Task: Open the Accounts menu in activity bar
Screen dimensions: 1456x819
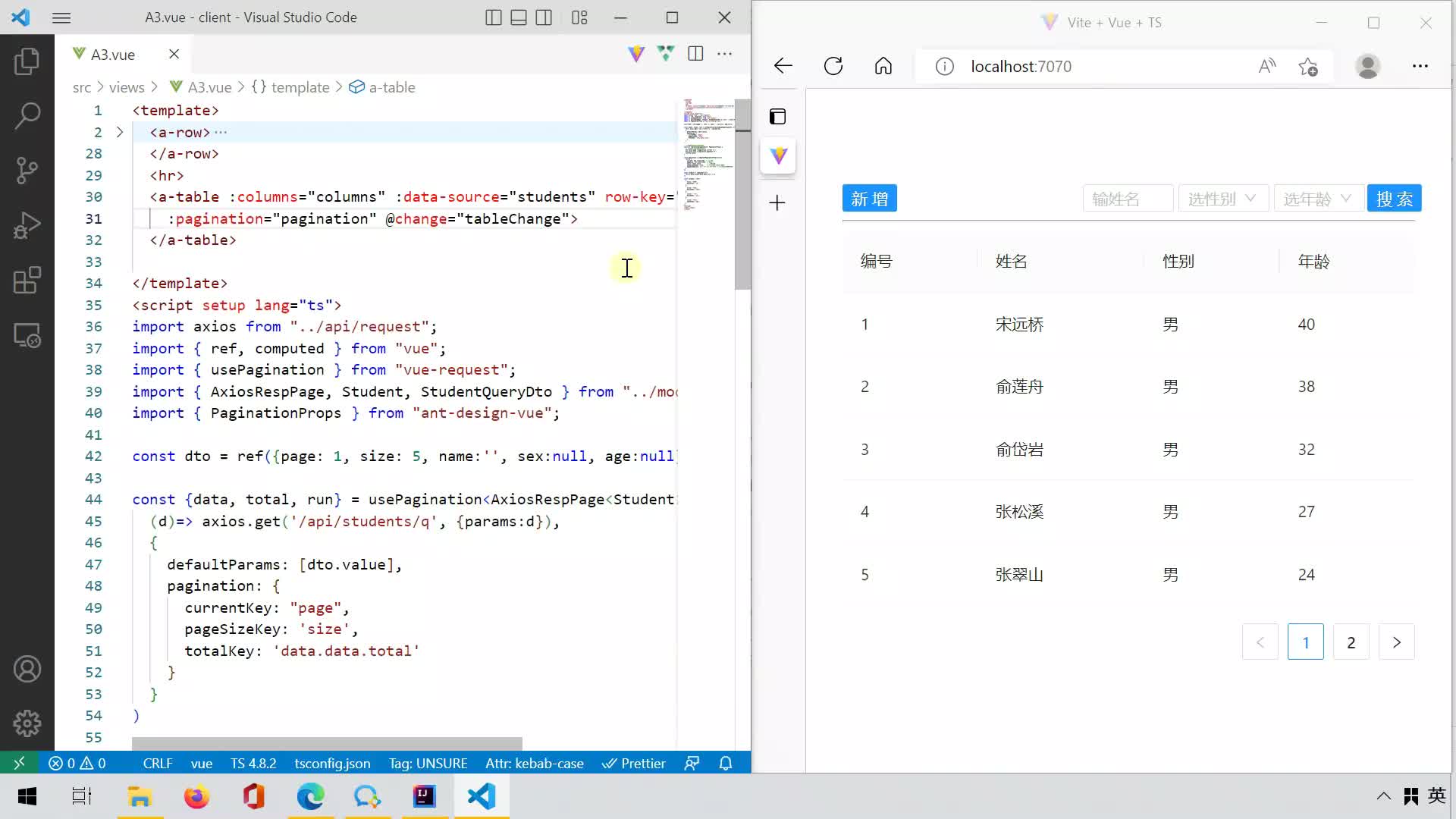Action: (27, 669)
